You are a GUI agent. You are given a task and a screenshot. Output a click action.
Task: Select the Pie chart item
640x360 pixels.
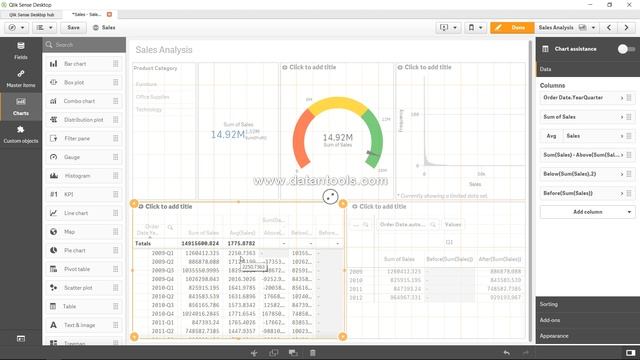click(x=84, y=250)
